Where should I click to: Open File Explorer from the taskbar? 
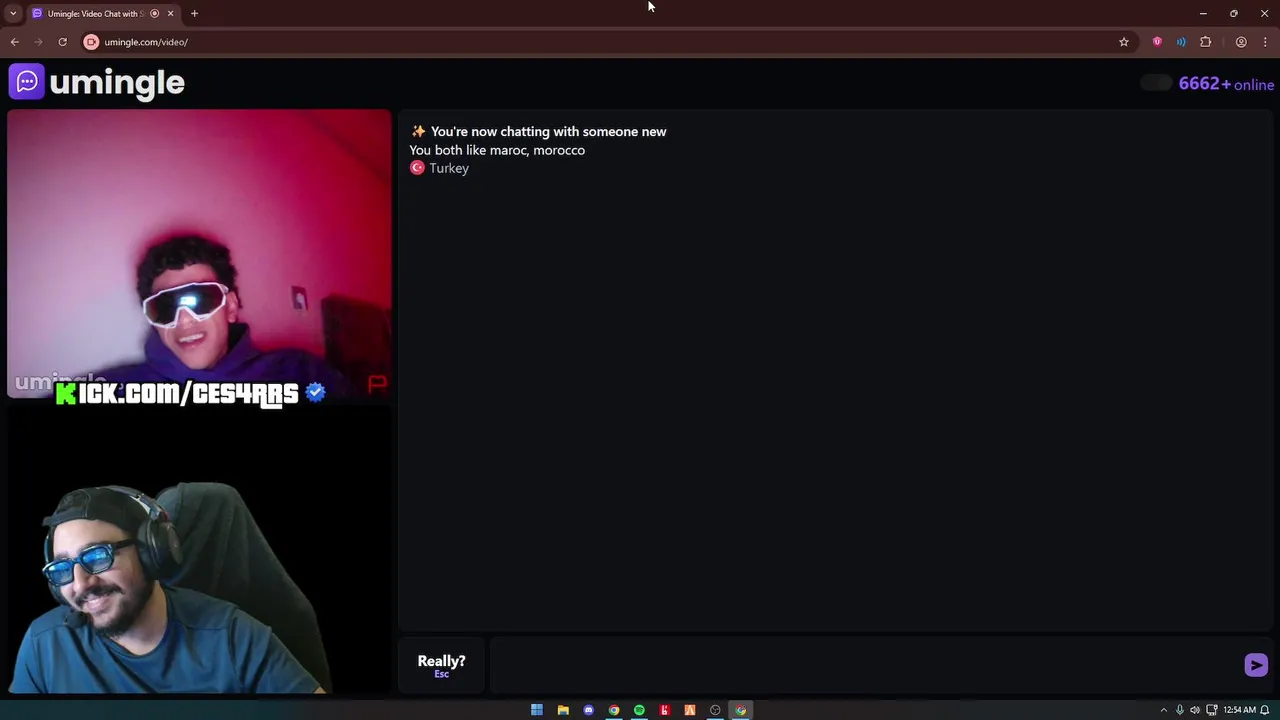tap(563, 710)
